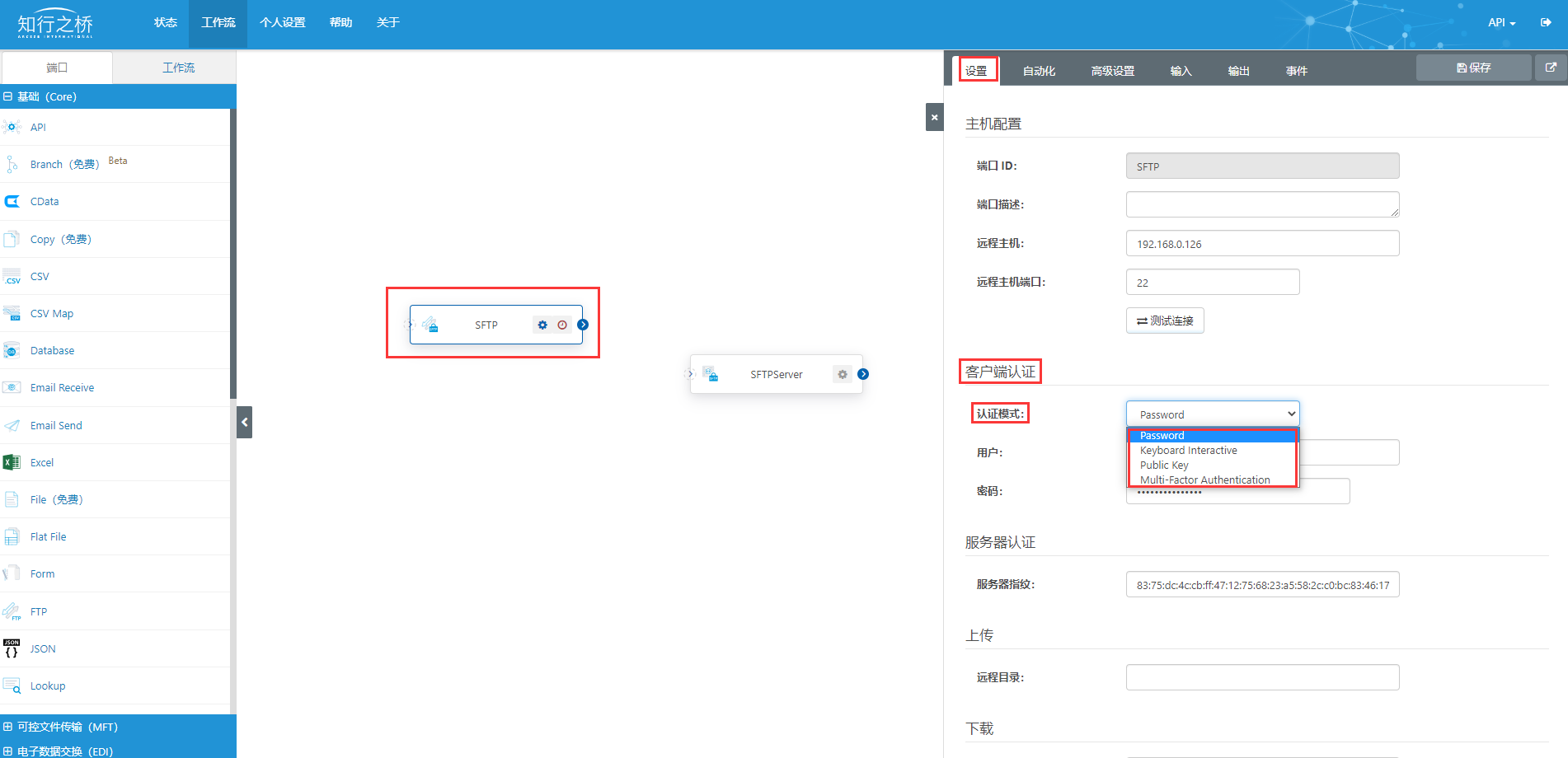1568x758 pixels.
Task: Click the SFTPServer node gear icon
Action: 842,374
